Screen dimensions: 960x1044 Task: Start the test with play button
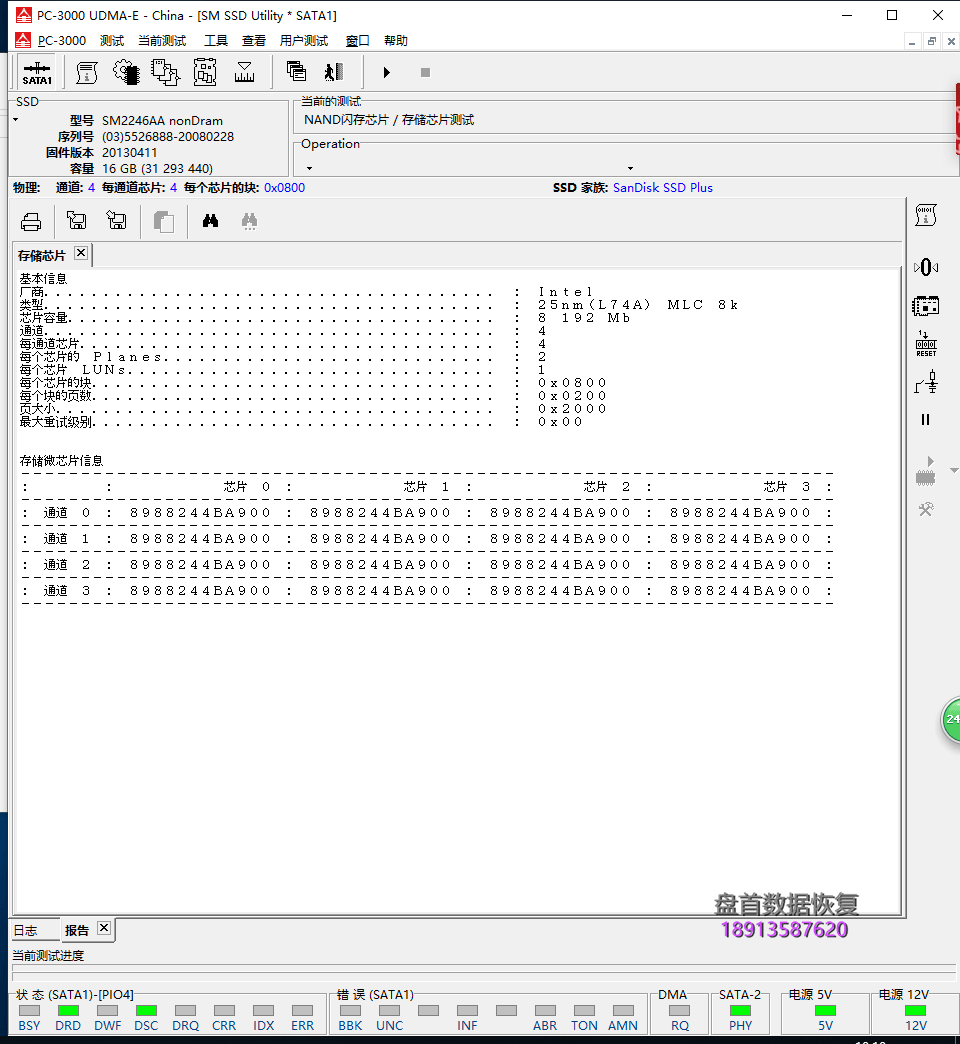(387, 73)
